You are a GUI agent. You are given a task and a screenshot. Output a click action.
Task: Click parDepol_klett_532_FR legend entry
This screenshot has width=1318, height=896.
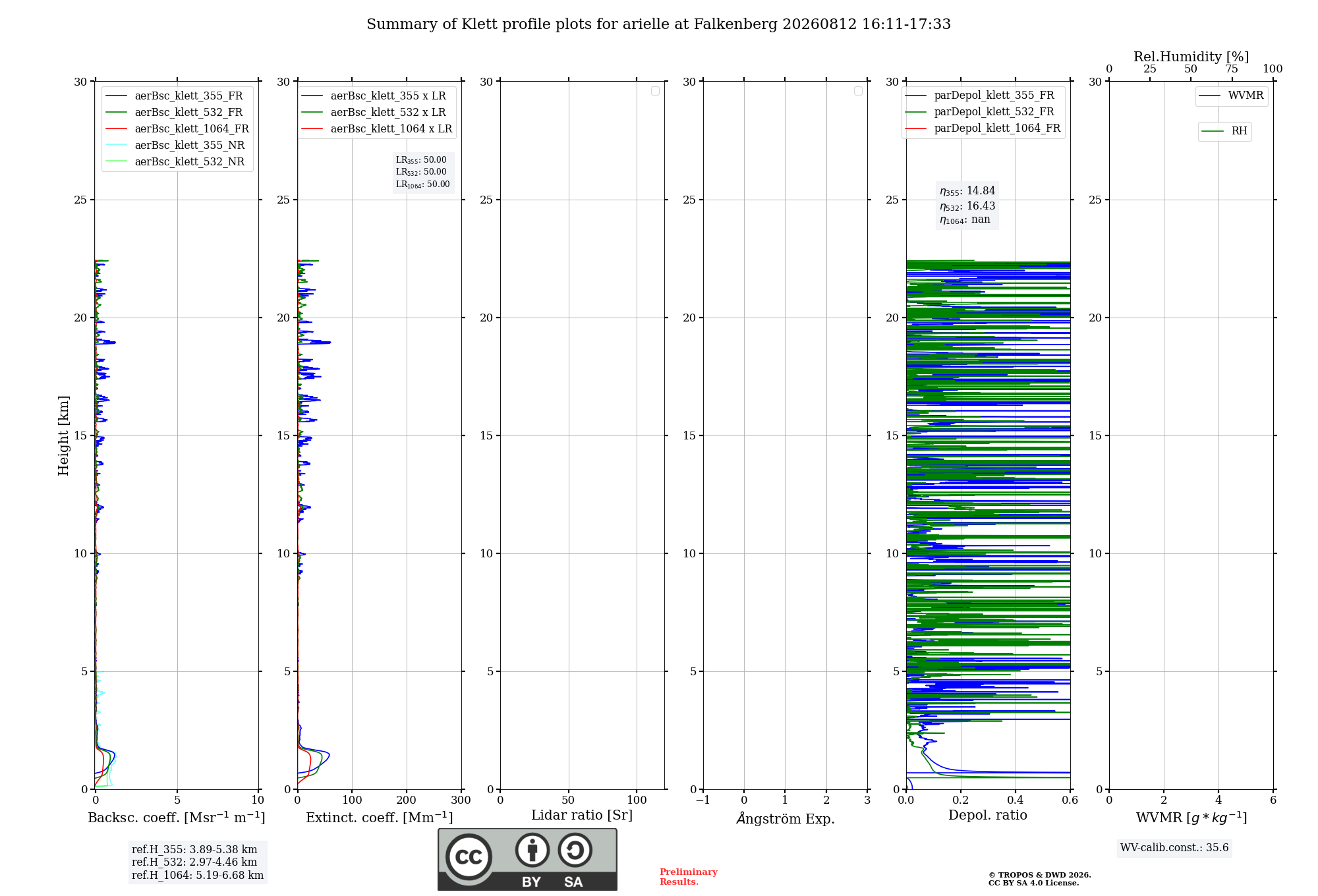980,111
